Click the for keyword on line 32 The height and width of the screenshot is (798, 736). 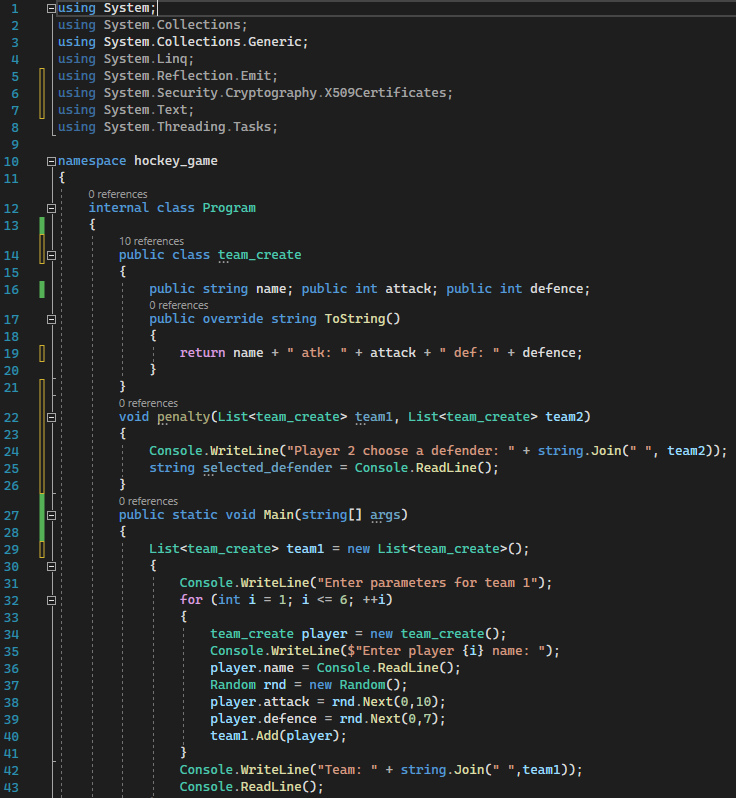tap(191, 600)
